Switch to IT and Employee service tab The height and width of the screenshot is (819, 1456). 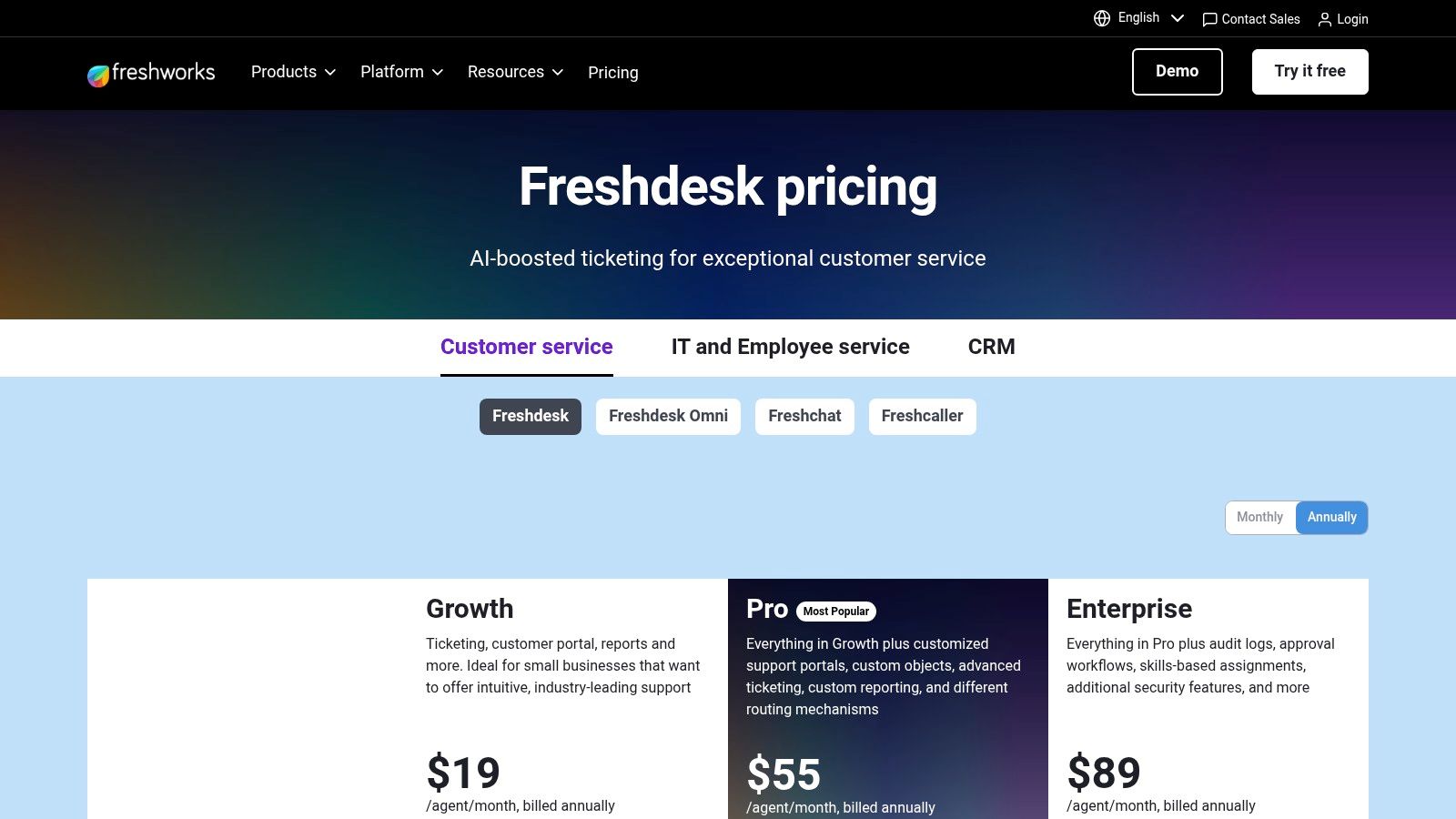(790, 347)
